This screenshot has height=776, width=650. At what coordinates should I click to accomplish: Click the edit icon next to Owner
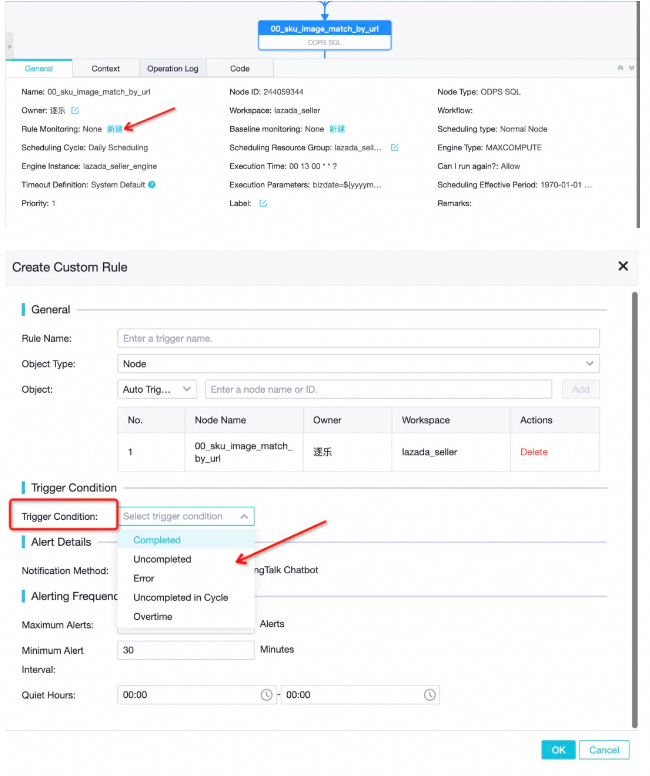75,110
